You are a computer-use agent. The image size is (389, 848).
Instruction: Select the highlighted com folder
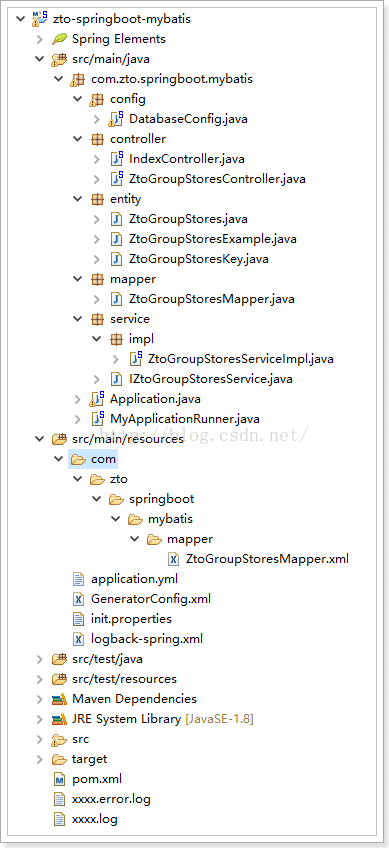103,459
